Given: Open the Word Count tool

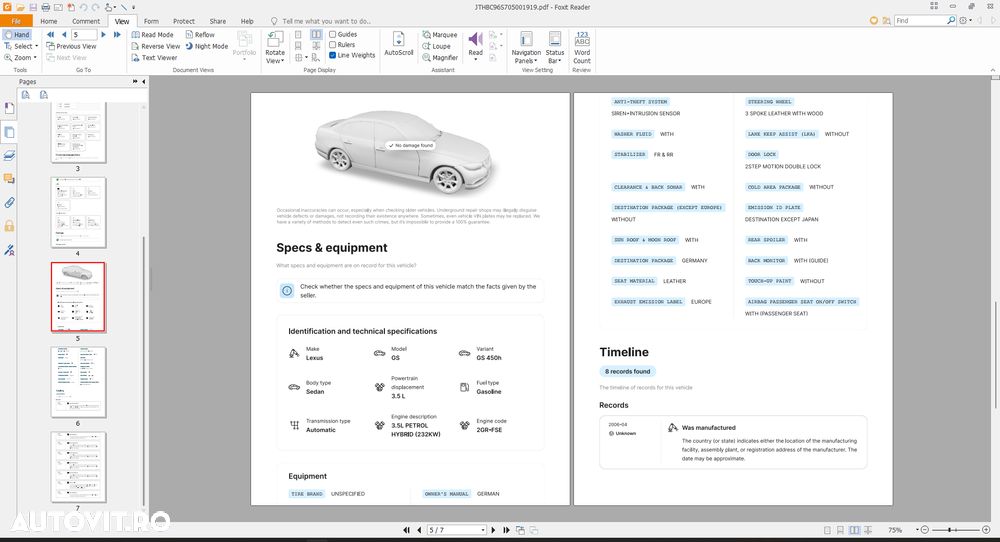Looking at the screenshot, I should [581, 47].
